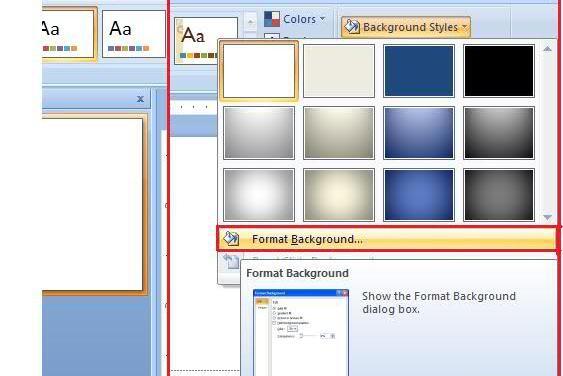Screen dimensions: 563x376
Task: Close the slide pane with X
Action: (x=140, y=99)
